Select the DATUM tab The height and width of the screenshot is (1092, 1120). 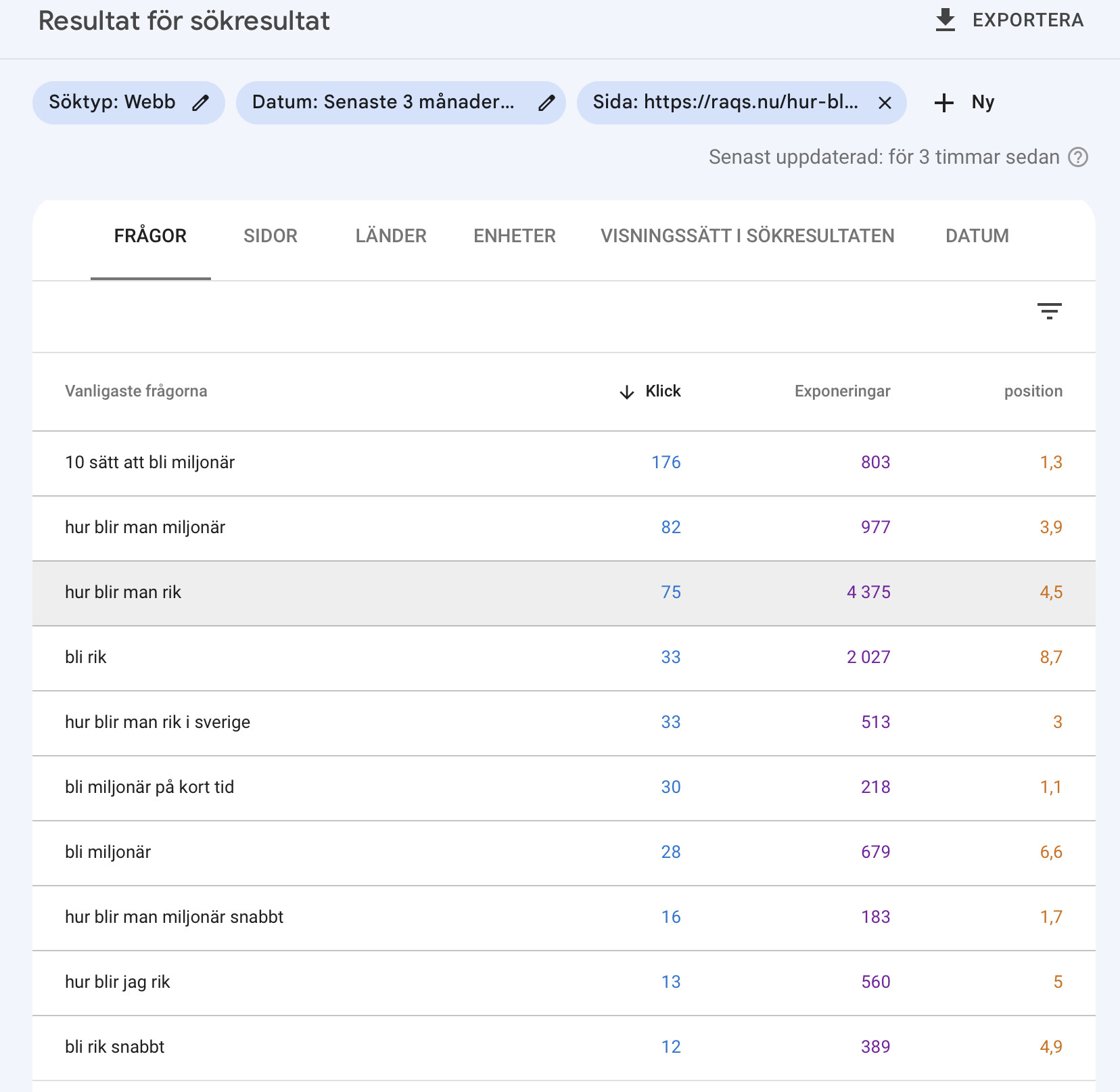pos(977,236)
